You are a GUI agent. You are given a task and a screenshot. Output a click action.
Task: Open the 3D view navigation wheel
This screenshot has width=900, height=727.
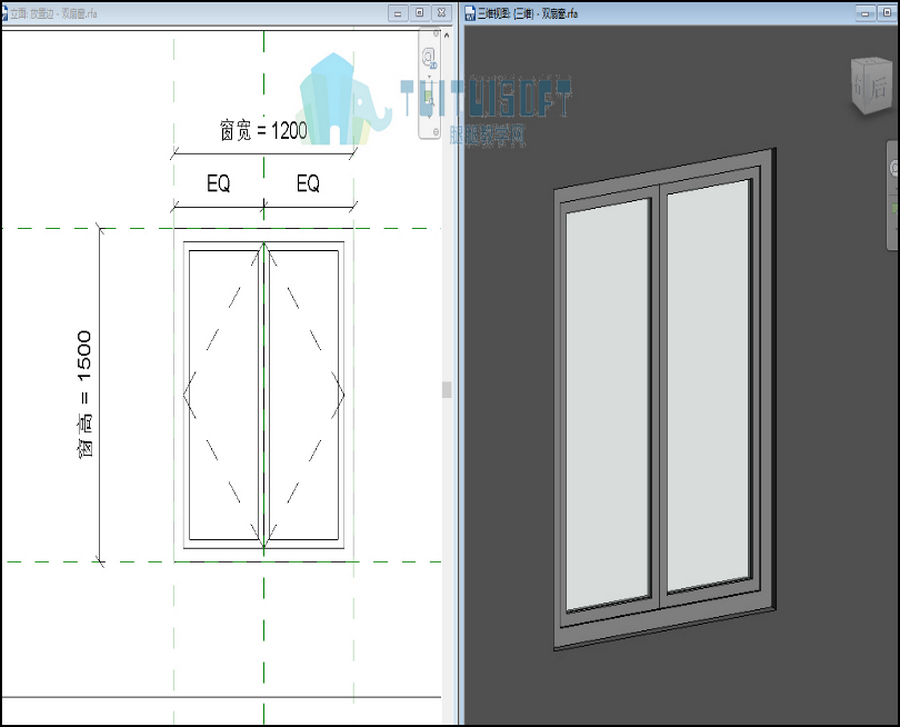895,168
